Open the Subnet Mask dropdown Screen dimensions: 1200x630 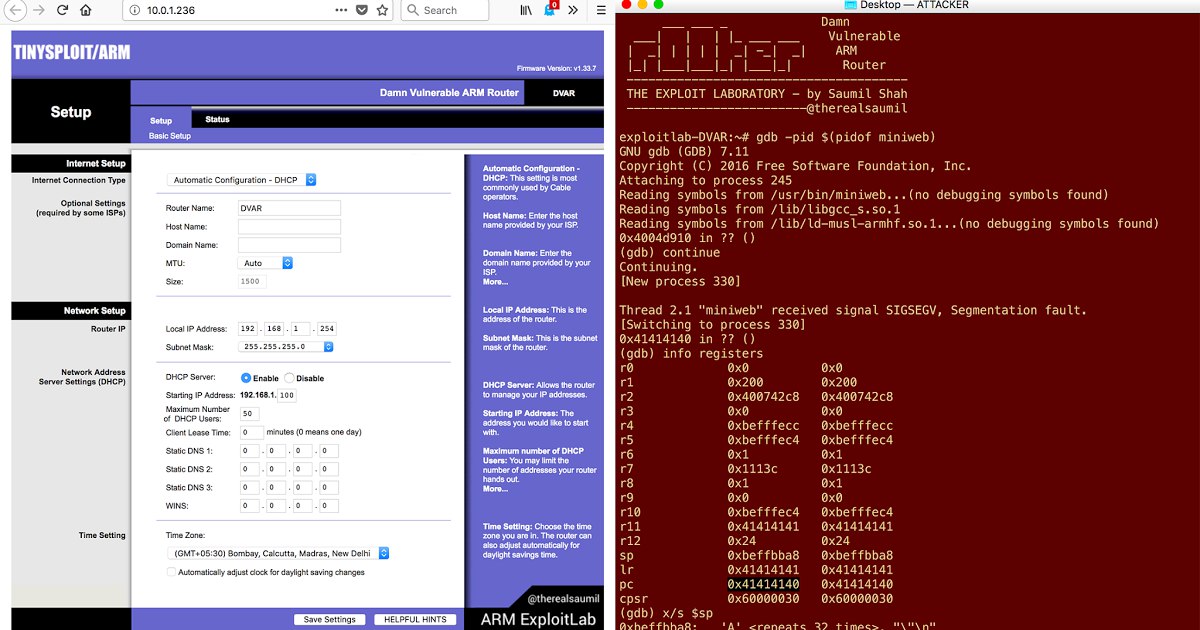(x=286, y=347)
